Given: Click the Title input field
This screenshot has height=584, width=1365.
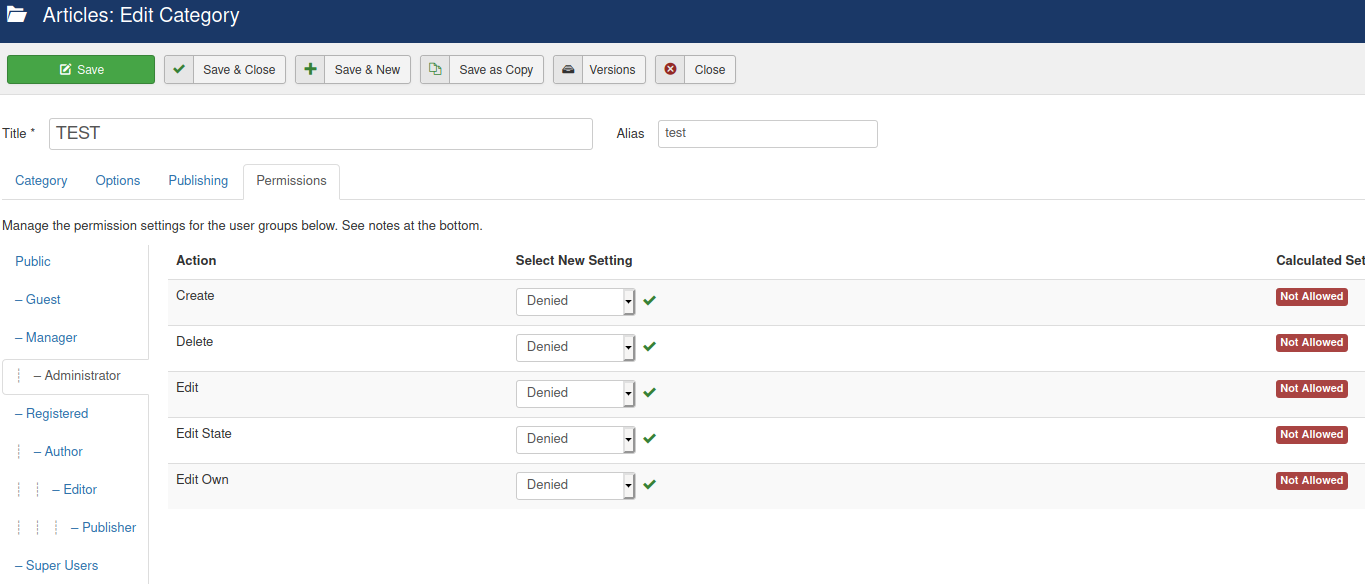Looking at the screenshot, I should (x=320, y=134).
